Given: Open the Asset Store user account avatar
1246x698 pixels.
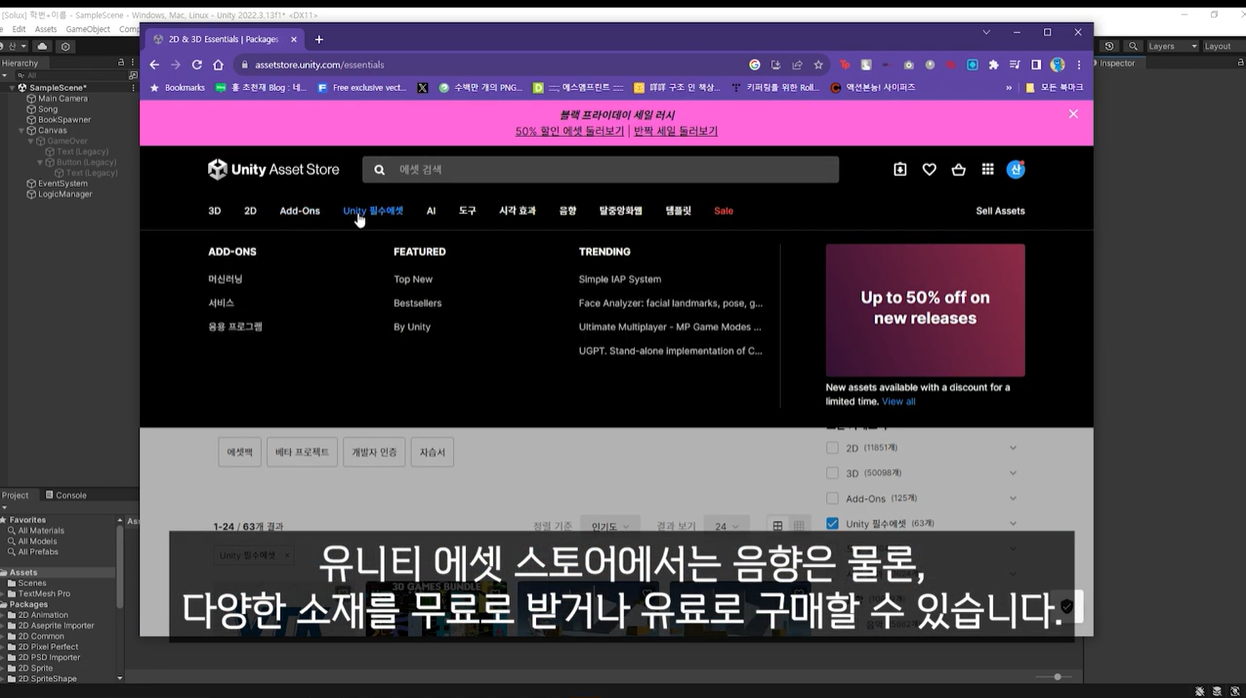Looking at the screenshot, I should (1015, 169).
